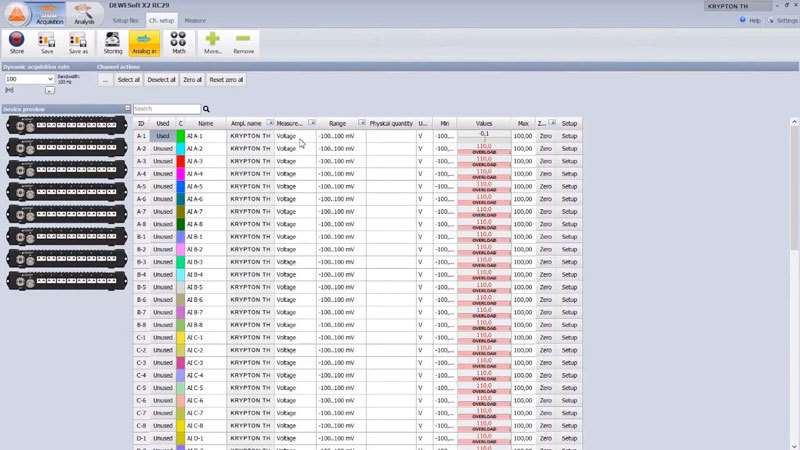Open Zero column filter dropdown
The width and height of the screenshot is (800, 450).
(x=552, y=123)
